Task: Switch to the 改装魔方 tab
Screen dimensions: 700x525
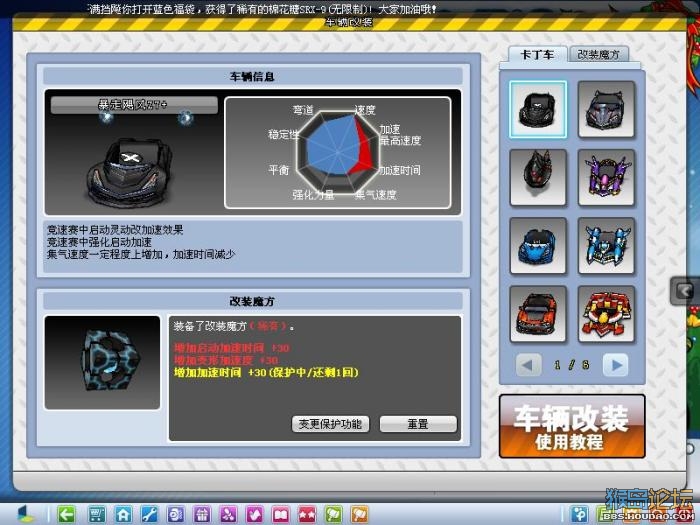Action: point(599,54)
